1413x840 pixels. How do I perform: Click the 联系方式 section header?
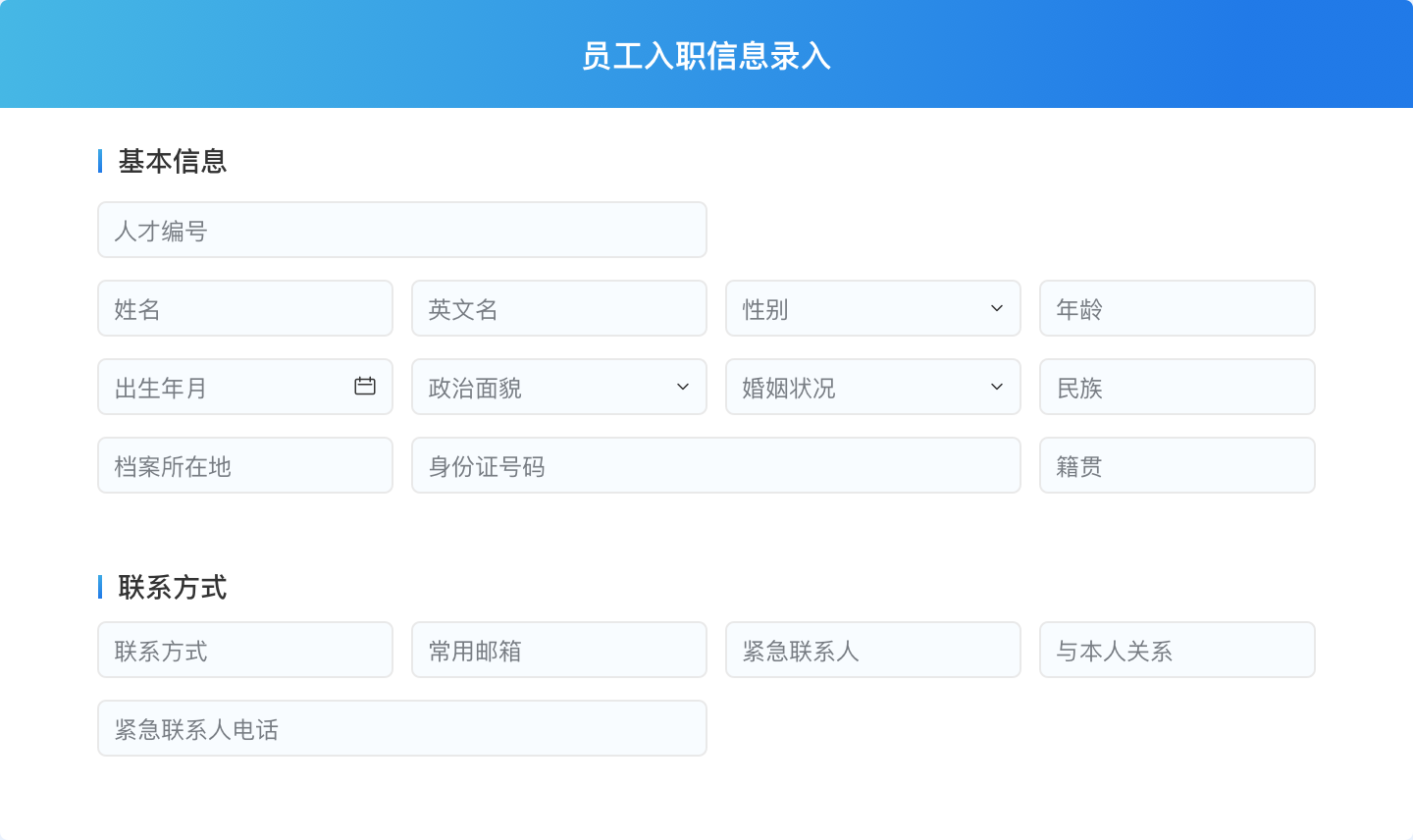[172, 587]
